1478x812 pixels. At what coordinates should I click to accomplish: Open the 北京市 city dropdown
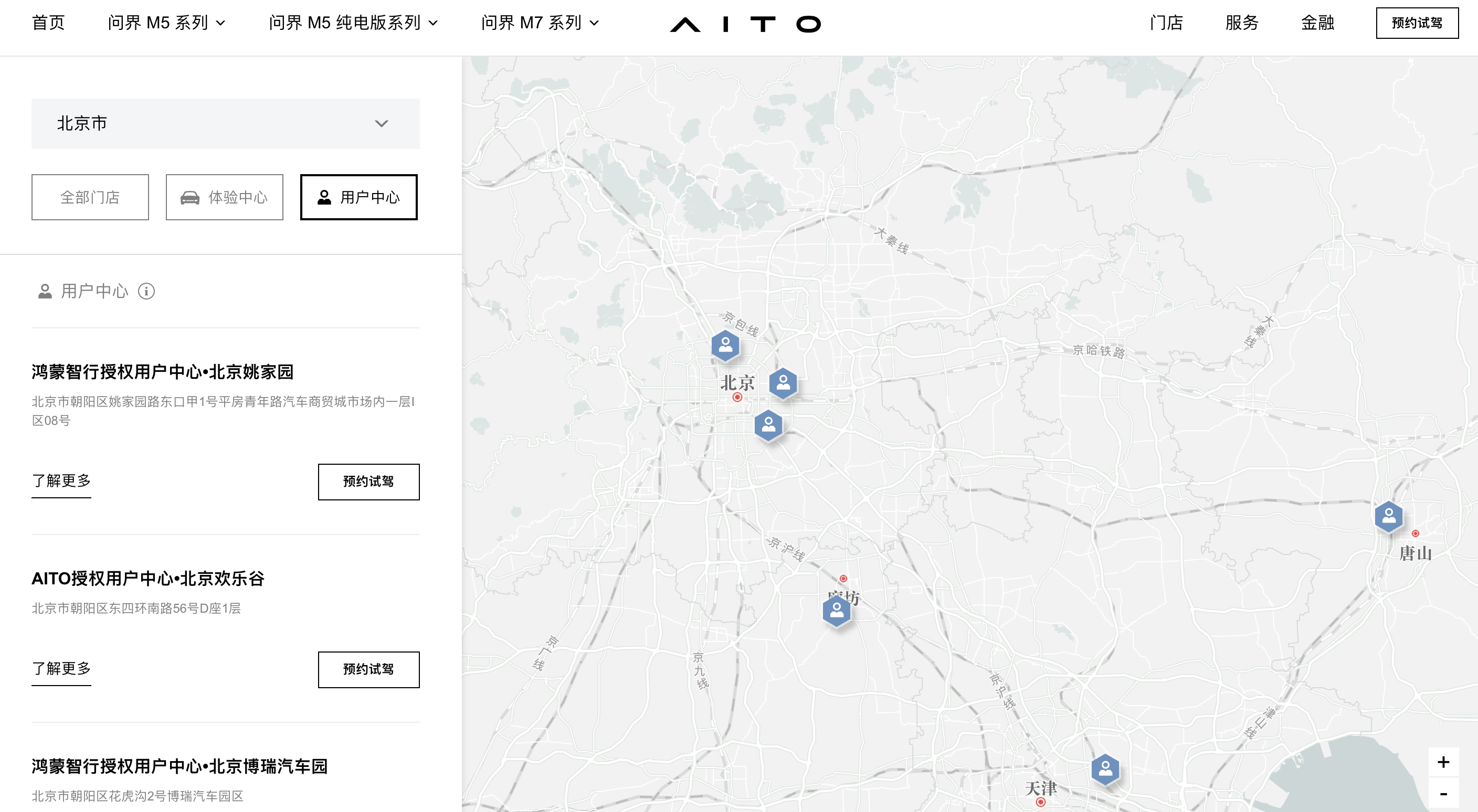[x=226, y=124]
